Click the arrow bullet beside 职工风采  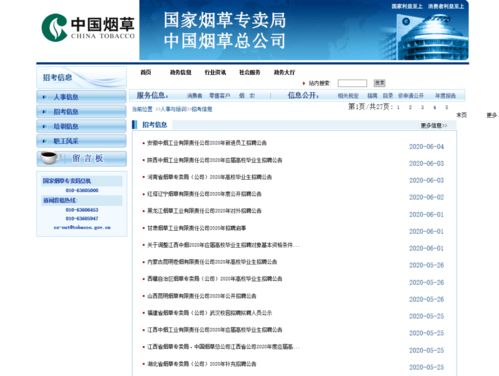point(44,141)
